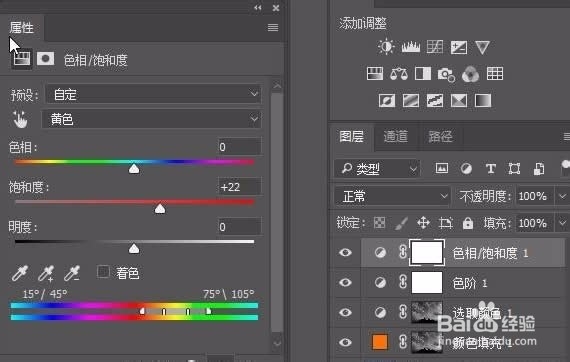
Task: Select the 色阶 1 layer mask thumbnail
Action: 427,282
